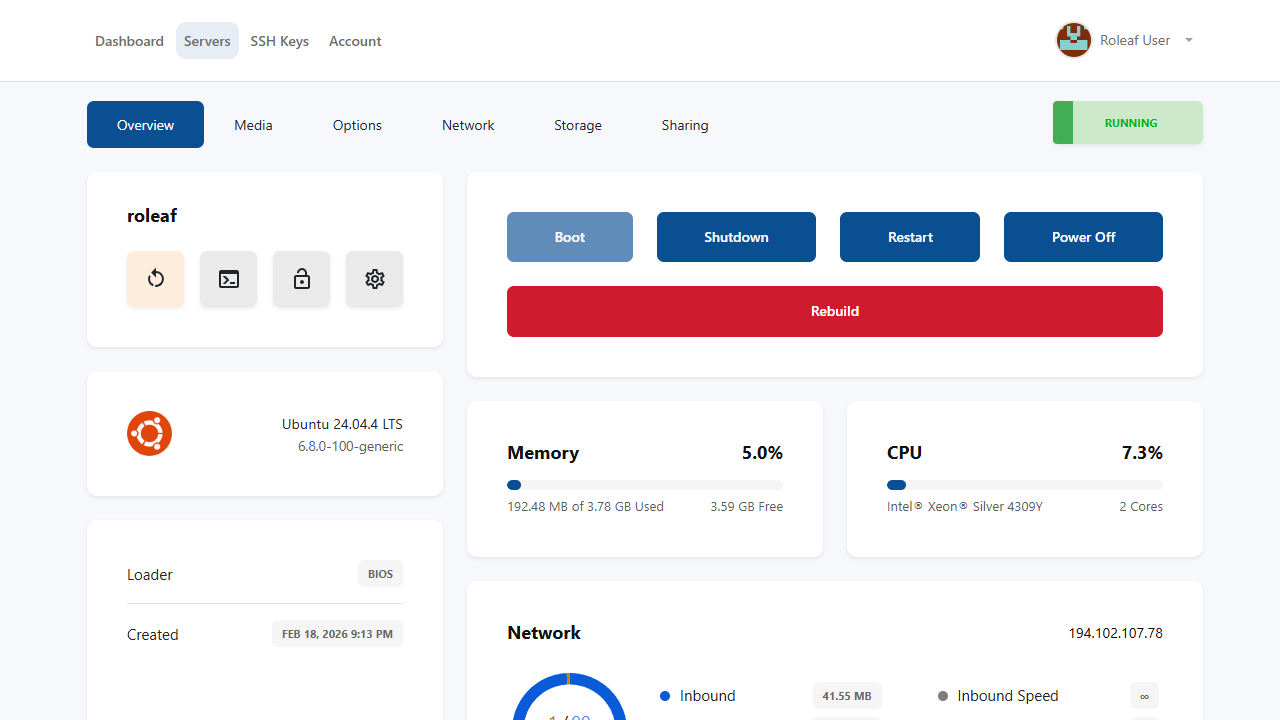
Task: Click the Boot button
Action: 569,237
